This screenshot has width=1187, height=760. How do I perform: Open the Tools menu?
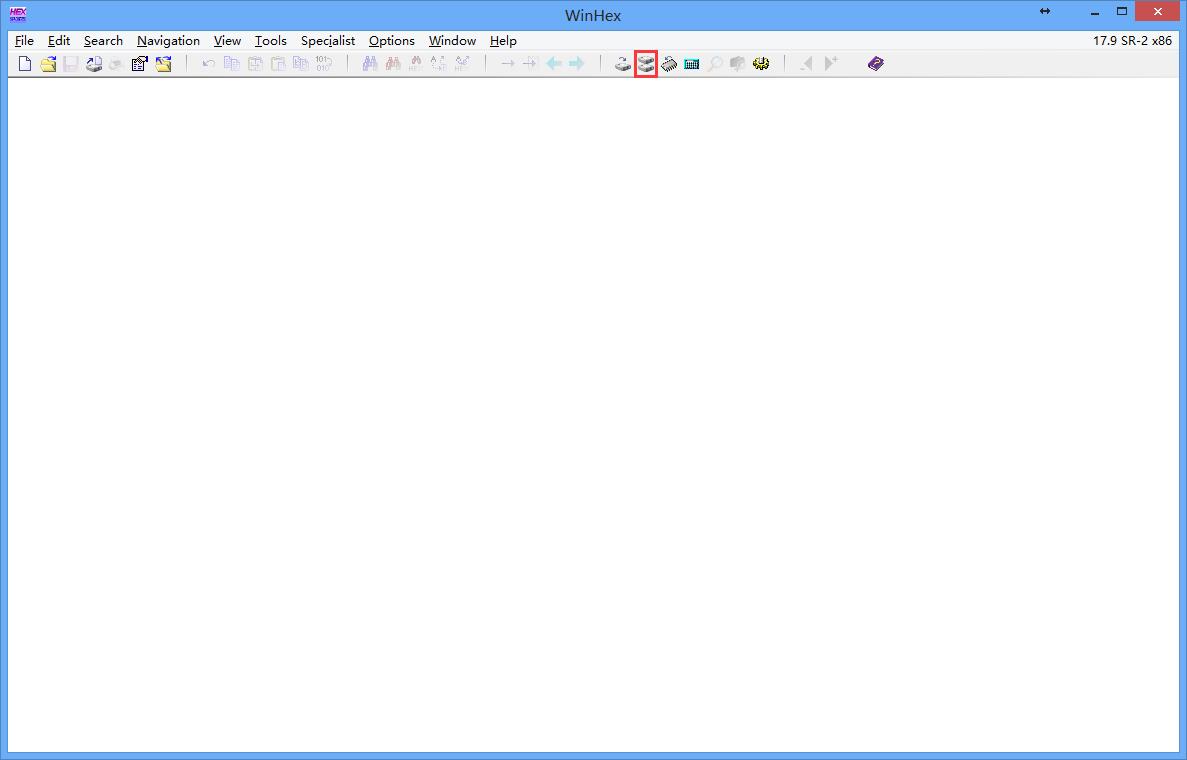tap(270, 41)
